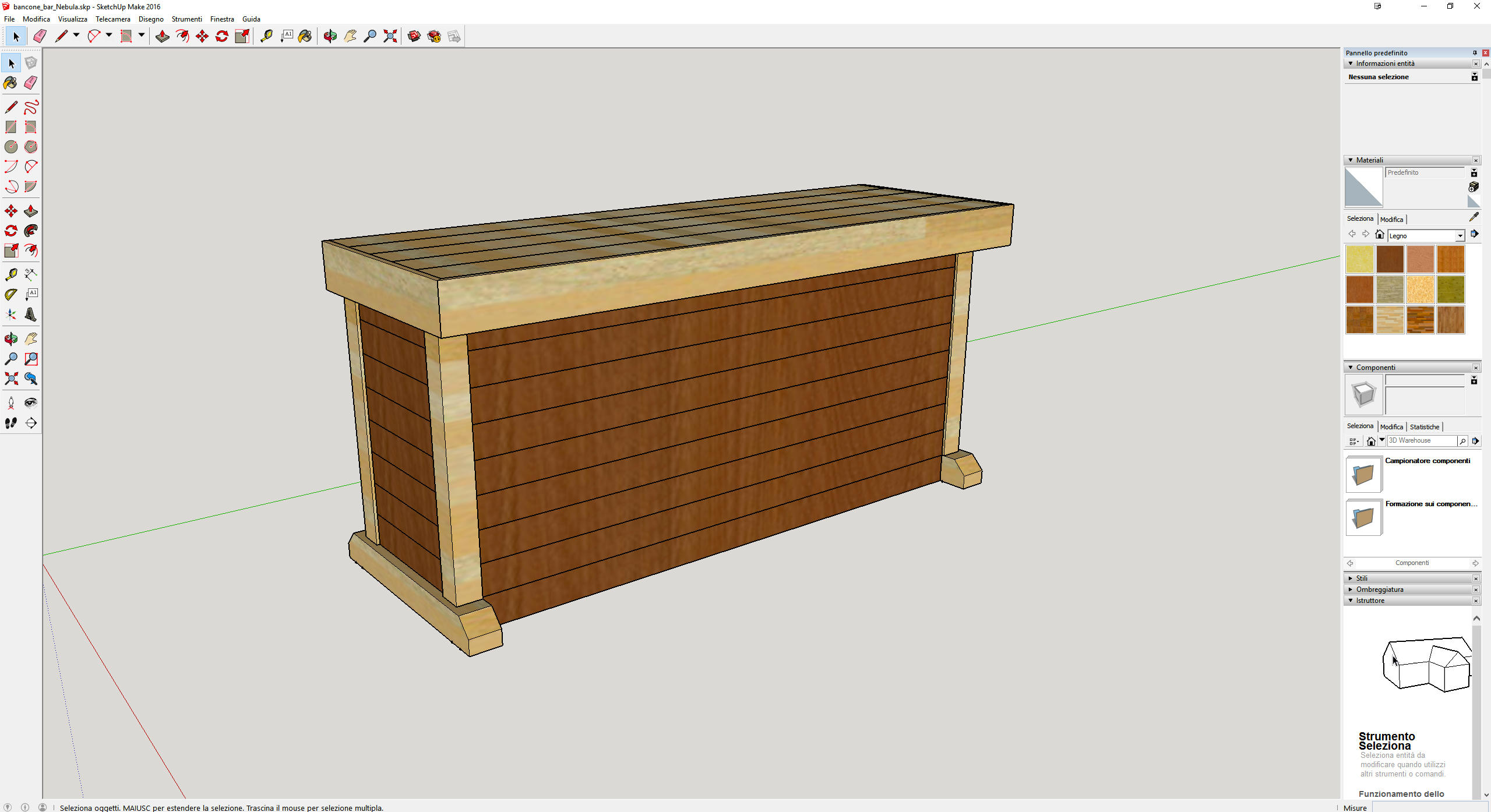This screenshot has width=1491, height=812.
Task: Select the Position Camera tool
Action: 11,403
